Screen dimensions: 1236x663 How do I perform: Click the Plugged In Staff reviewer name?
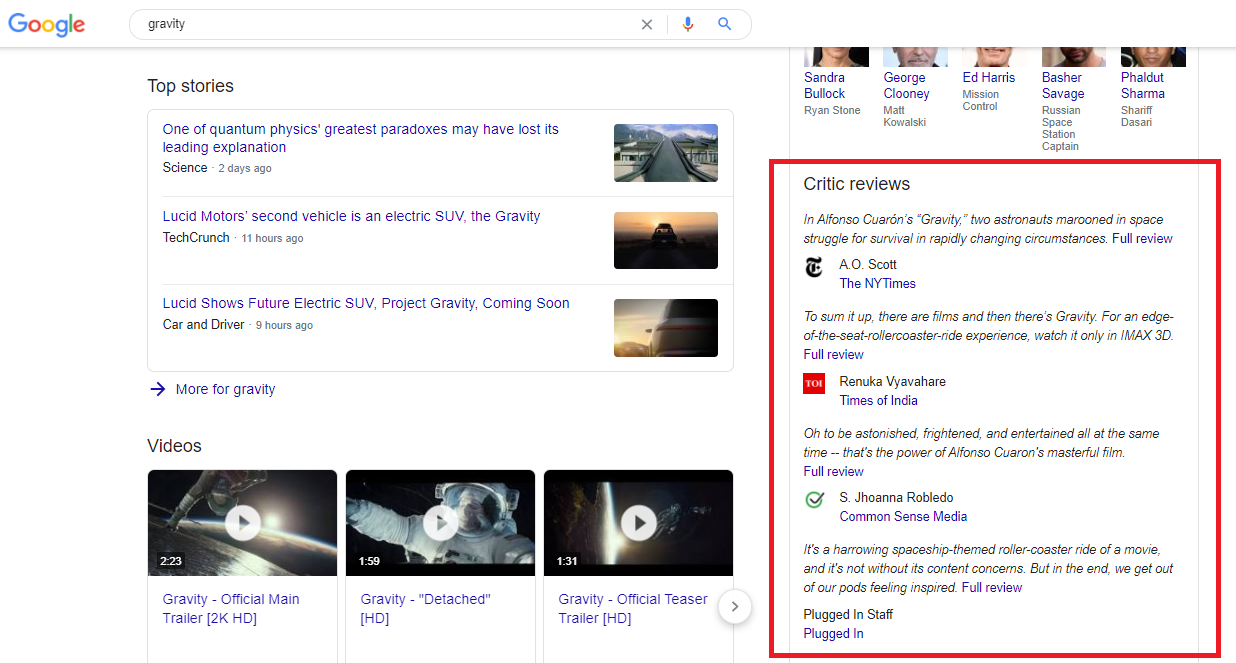(849, 615)
